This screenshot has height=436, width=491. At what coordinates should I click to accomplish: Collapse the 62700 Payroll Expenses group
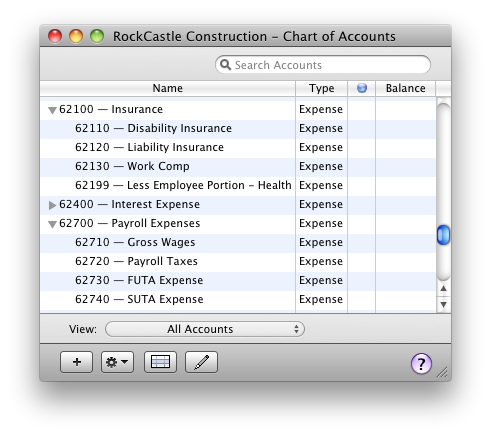(52, 224)
